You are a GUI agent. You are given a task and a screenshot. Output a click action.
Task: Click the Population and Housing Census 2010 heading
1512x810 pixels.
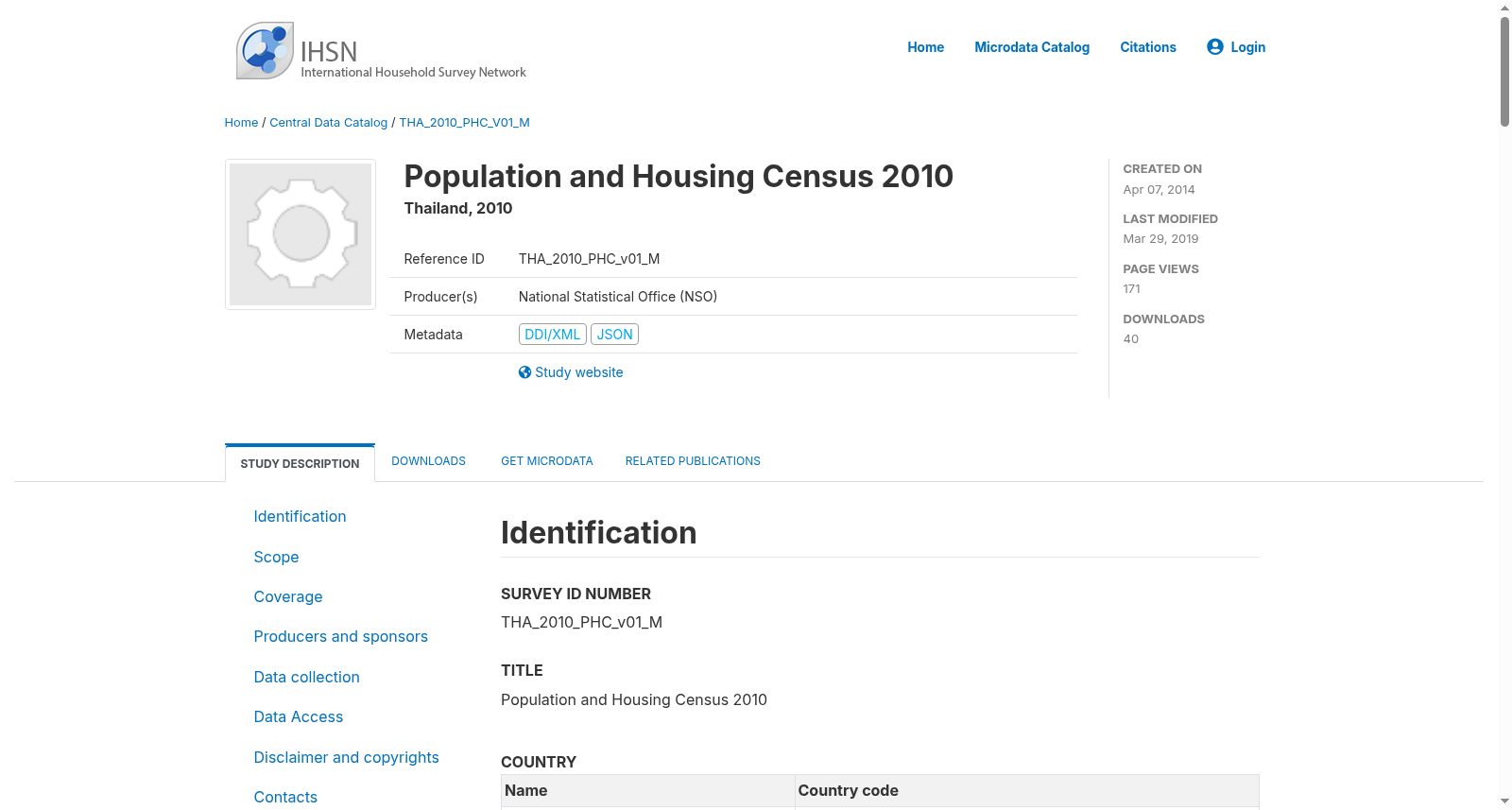679,176
